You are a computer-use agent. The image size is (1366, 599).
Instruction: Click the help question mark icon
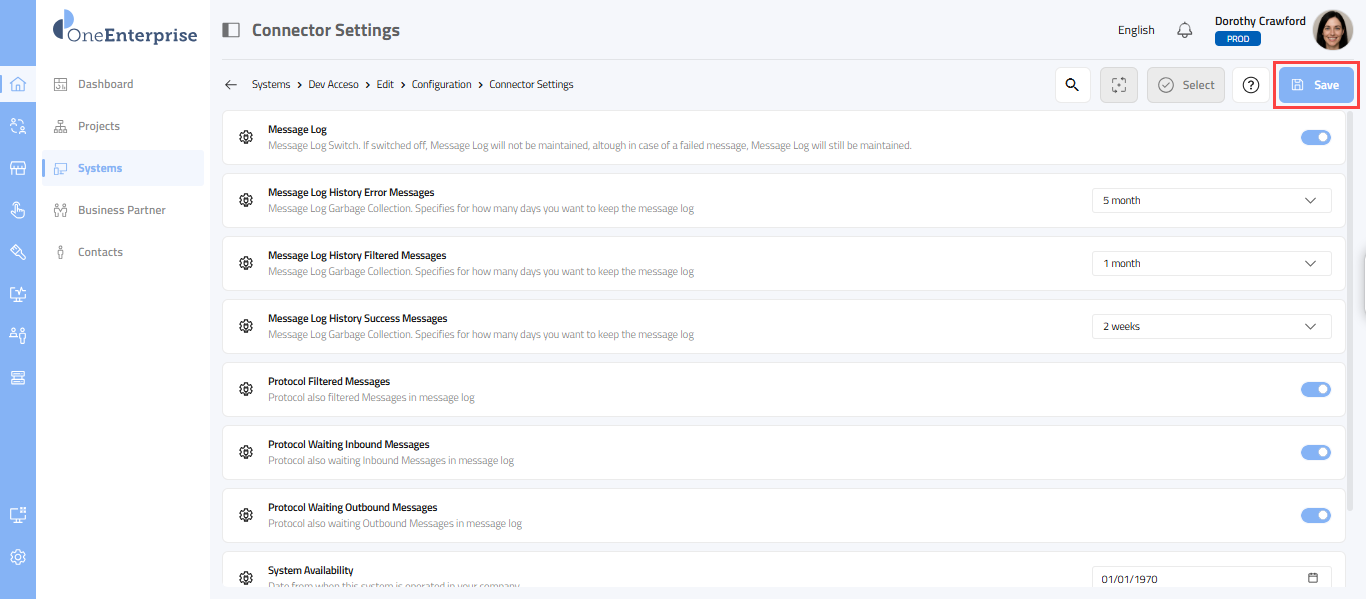point(1250,85)
